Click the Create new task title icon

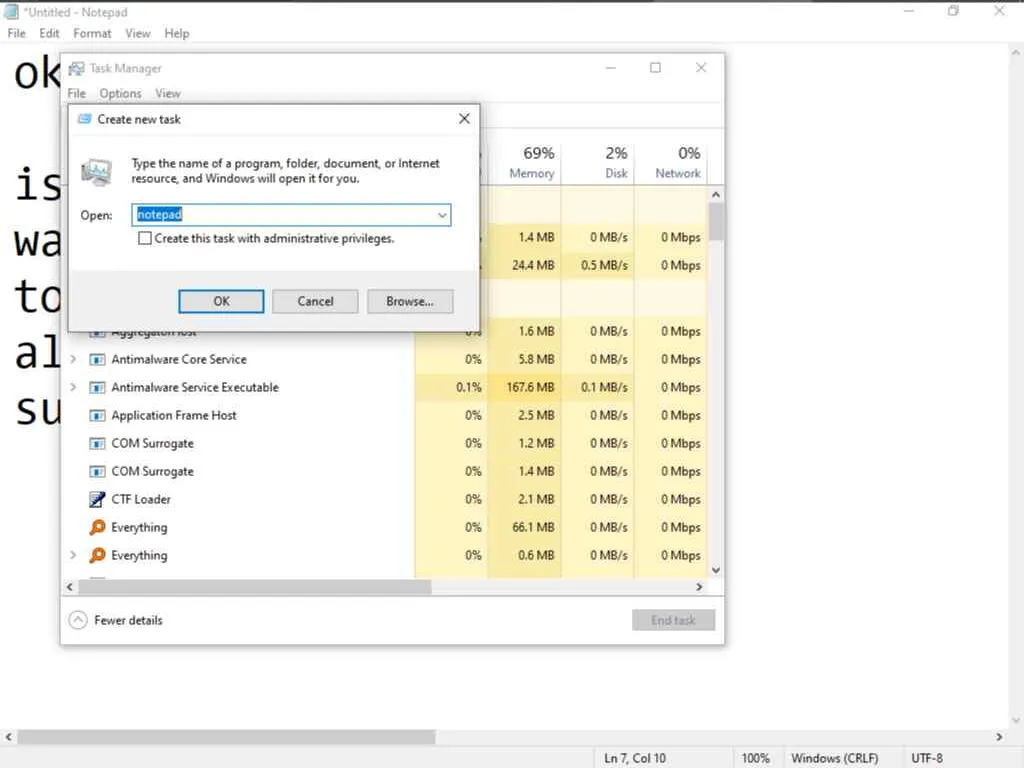pyautogui.click(x=84, y=119)
